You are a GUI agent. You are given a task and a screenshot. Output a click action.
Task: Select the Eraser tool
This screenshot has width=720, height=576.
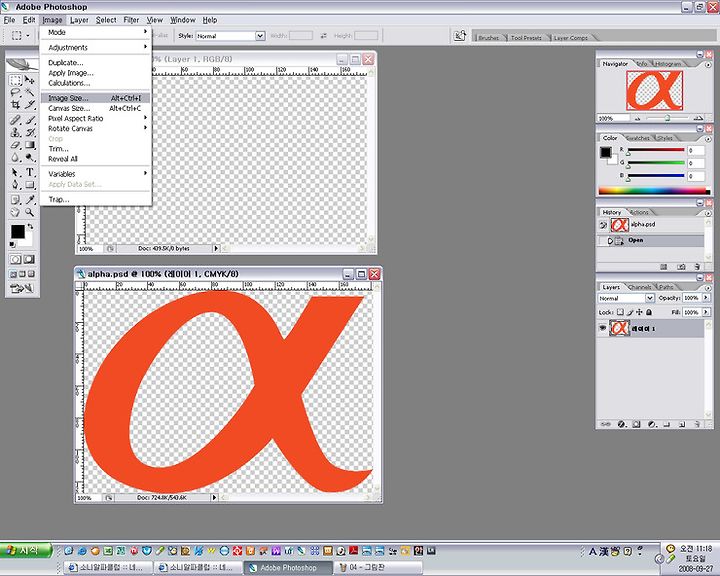pos(15,145)
